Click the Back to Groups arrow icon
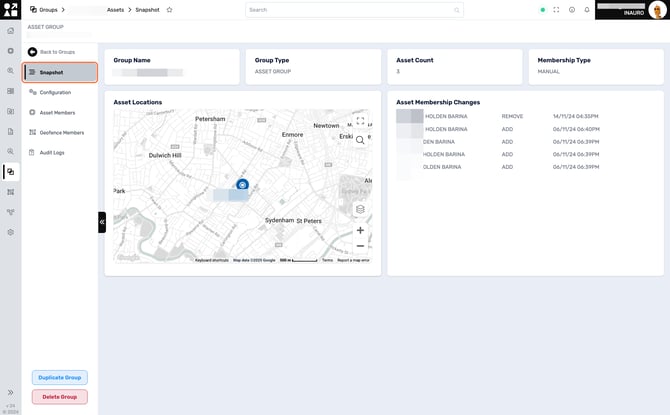 [32, 52]
